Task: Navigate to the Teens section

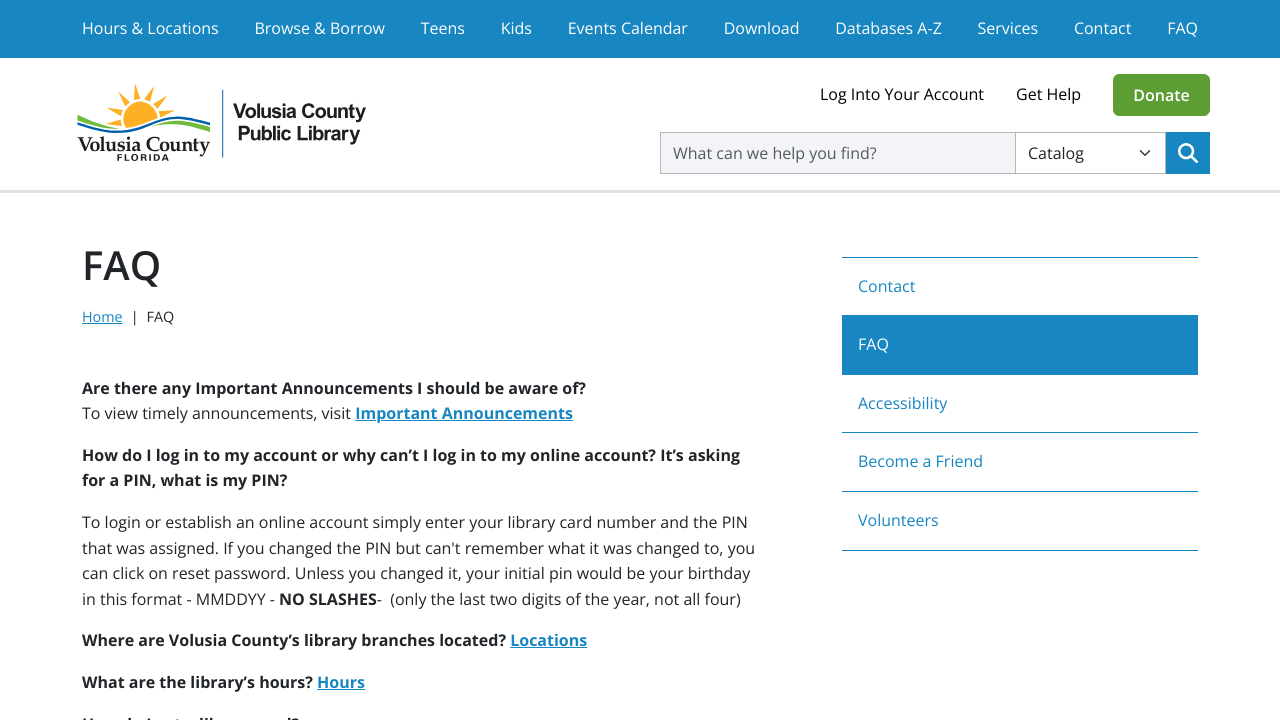Action: coord(442,27)
